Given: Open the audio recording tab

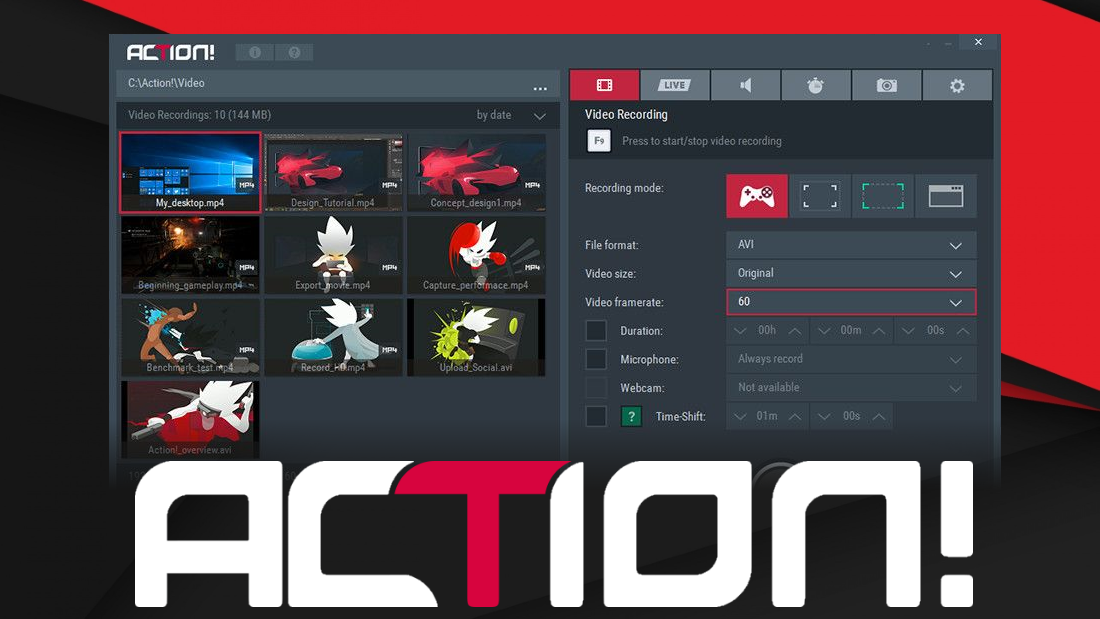Looking at the screenshot, I should [x=745, y=86].
